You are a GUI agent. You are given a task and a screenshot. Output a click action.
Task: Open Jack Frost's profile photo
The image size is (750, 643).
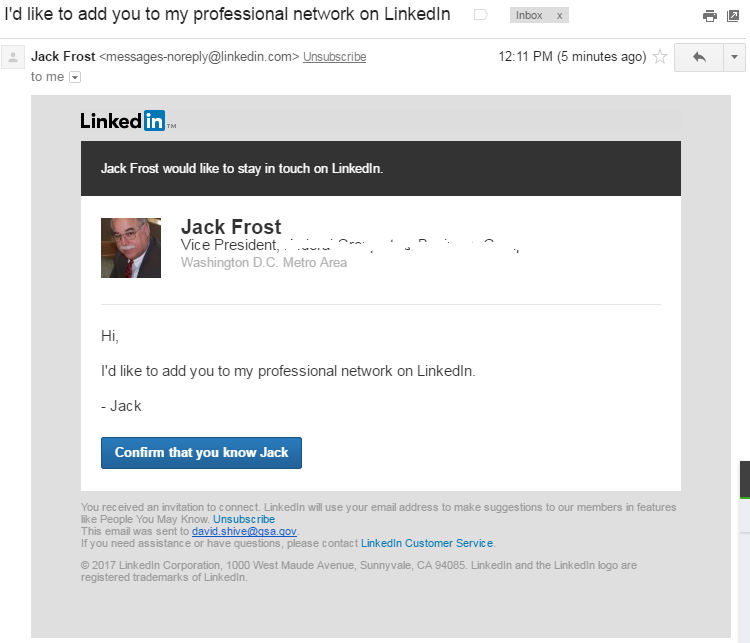coord(131,248)
